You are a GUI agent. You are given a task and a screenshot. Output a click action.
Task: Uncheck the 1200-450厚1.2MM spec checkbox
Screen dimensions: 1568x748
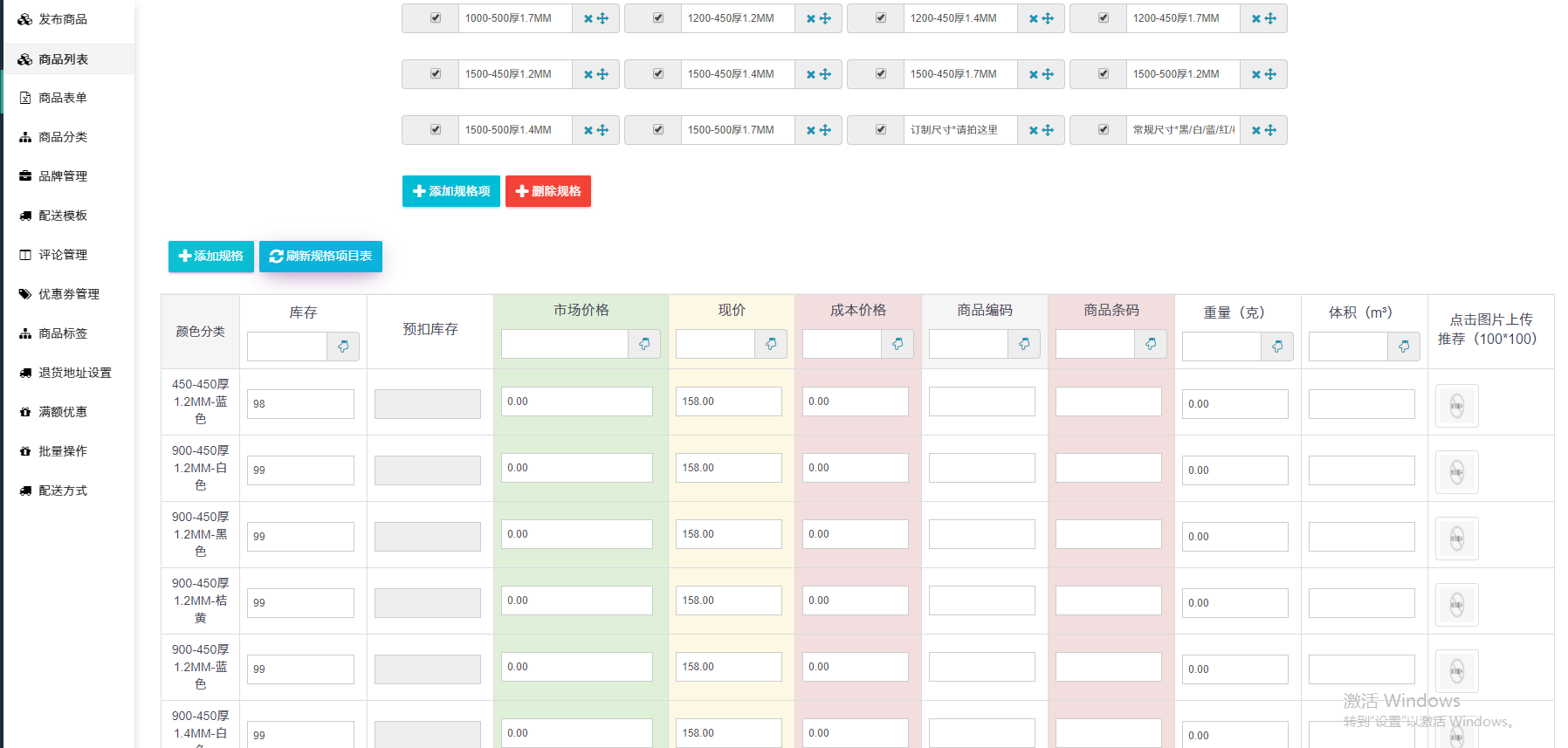click(x=657, y=18)
